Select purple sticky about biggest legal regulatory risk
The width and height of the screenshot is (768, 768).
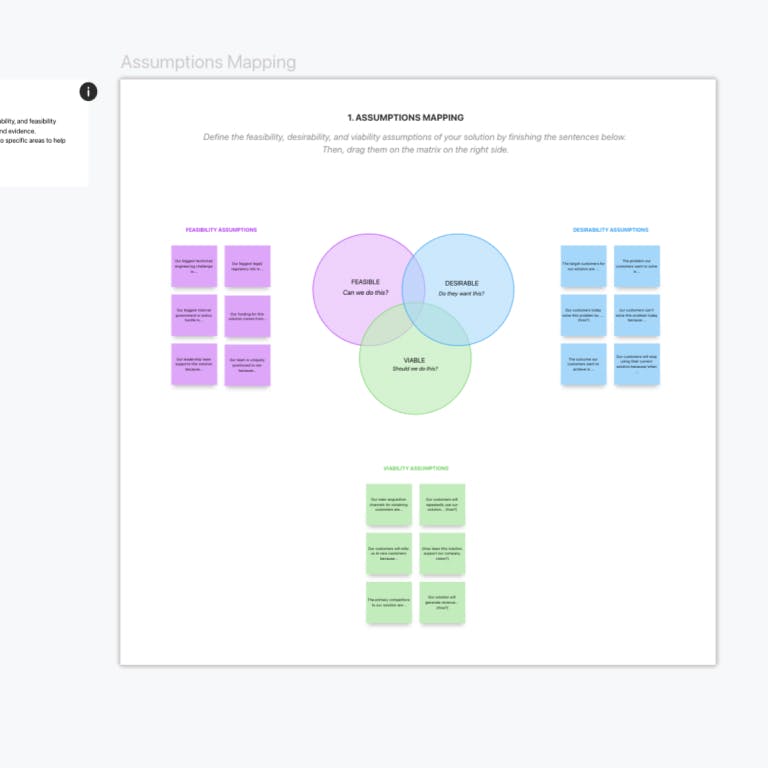point(247,266)
